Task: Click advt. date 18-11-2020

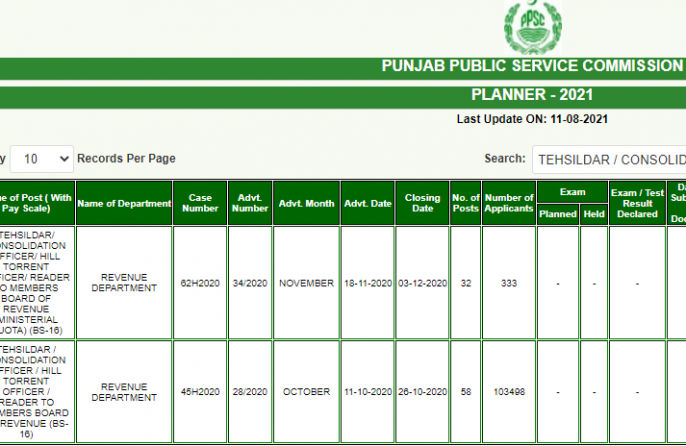Action: (368, 283)
